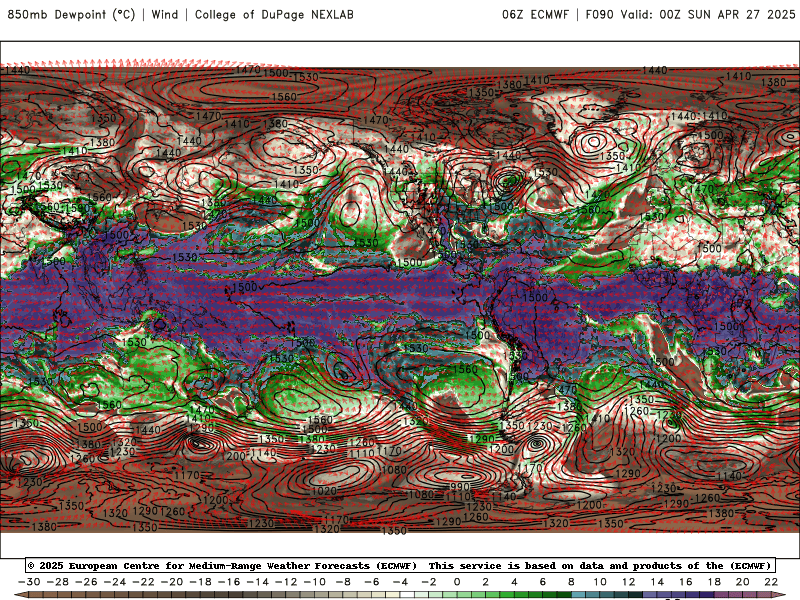Image resolution: width=800 pixels, height=600 pixels.
Task: Click the -4 value on the legend scale
Action: coord(400,582)
